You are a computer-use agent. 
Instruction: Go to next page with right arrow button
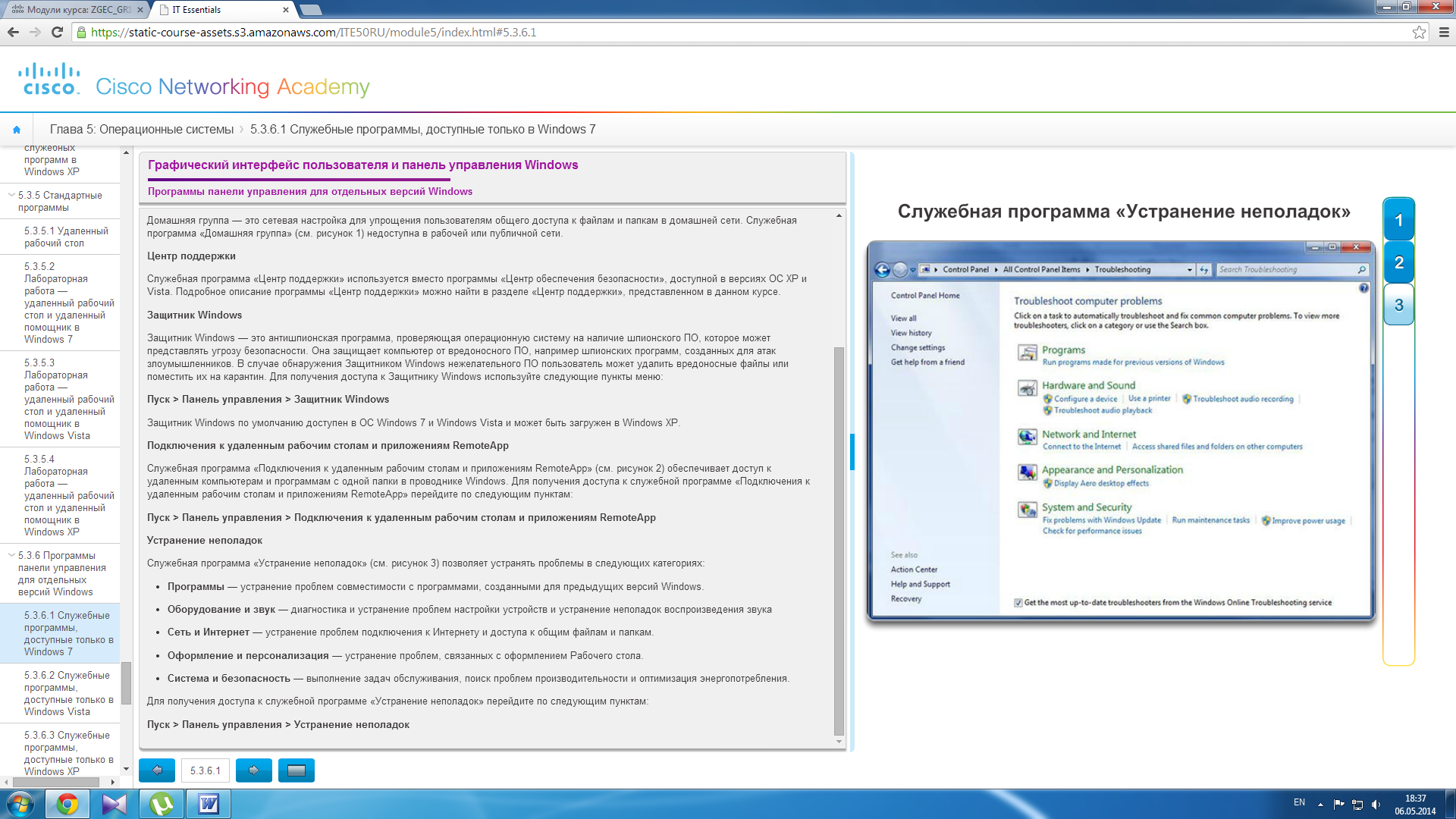click(254, 770)
